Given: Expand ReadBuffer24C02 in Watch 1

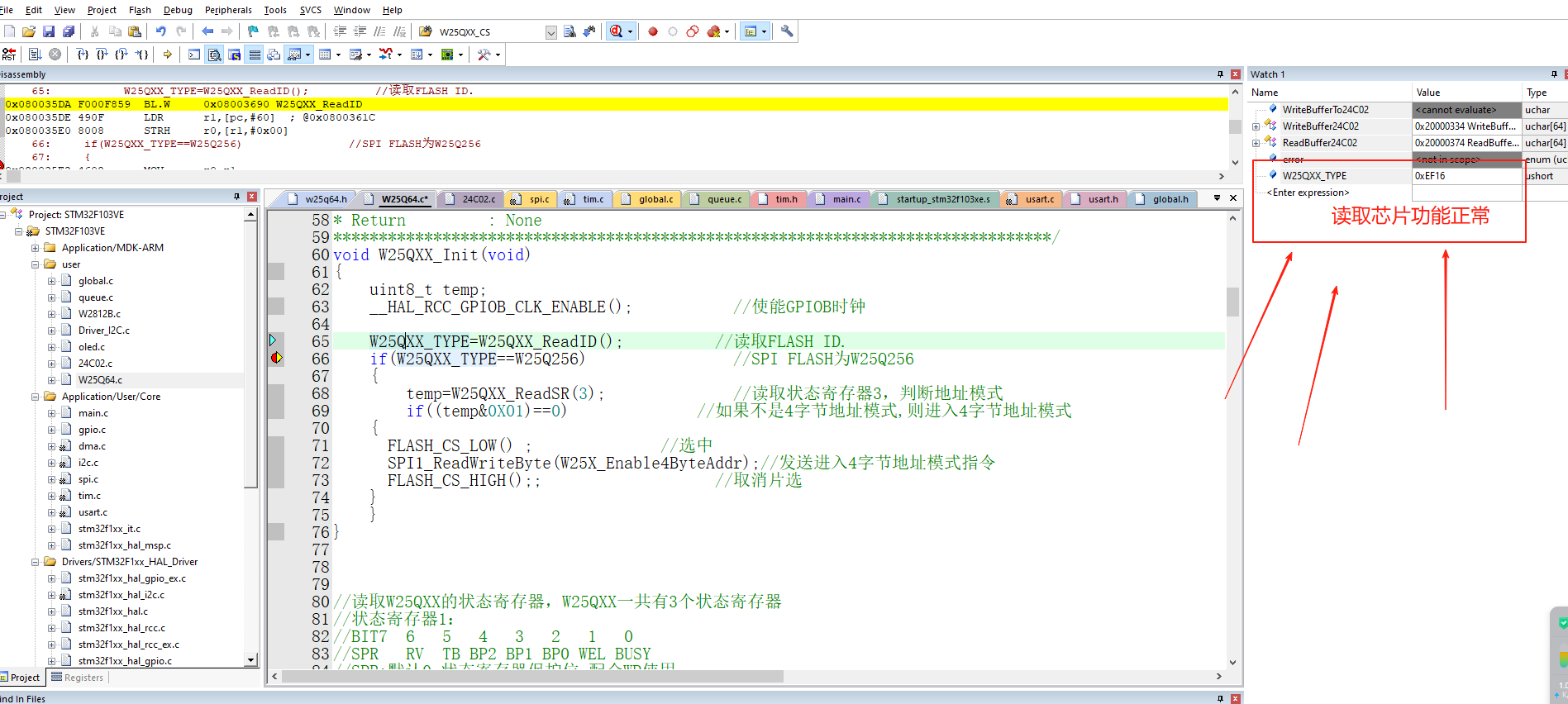Looking at the screenshot, I should click(x=1256, y=143).
